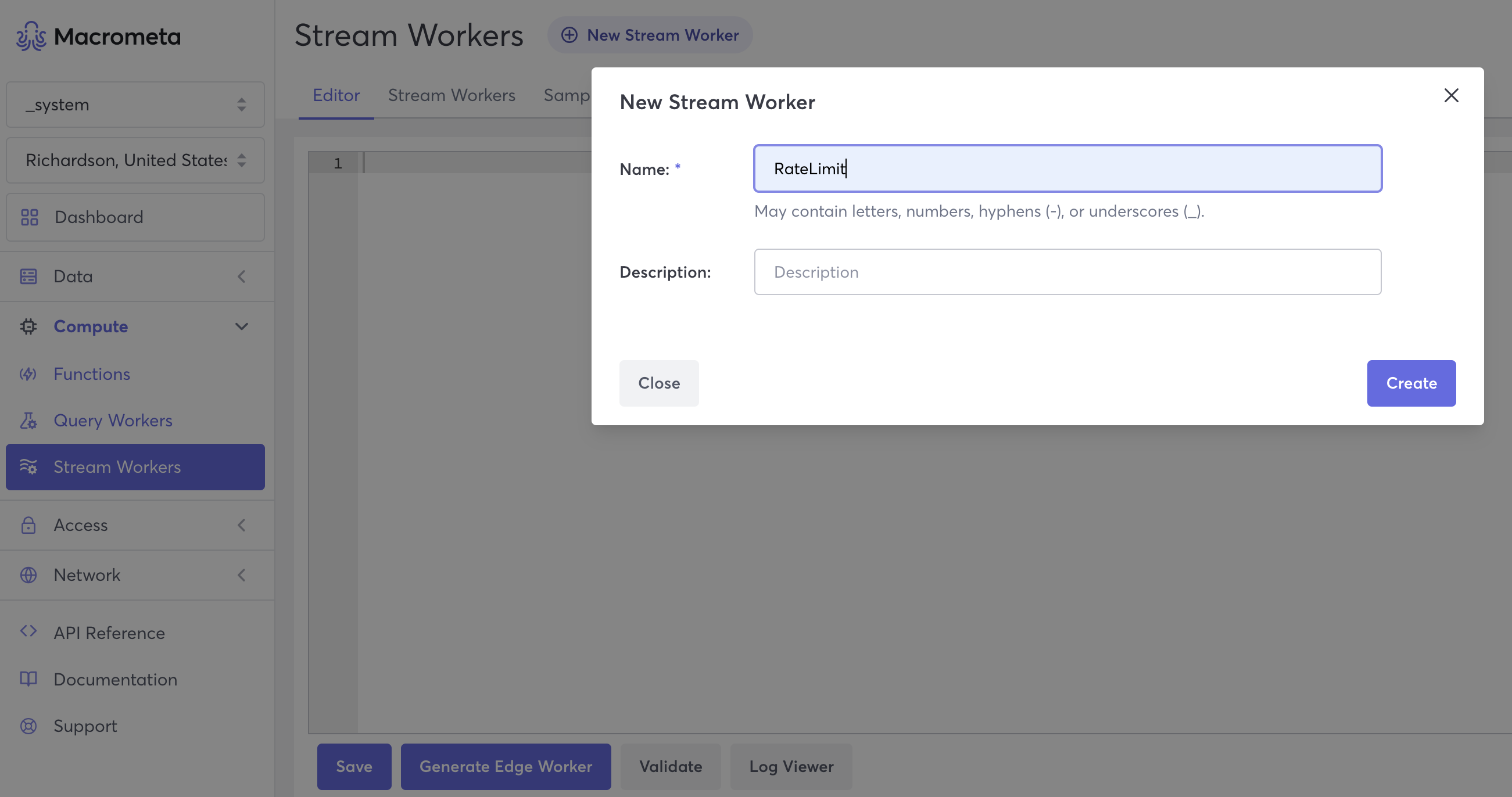Screen dimensions: 1512x797
Task: Expand the Data menu section
Action: 241,277
